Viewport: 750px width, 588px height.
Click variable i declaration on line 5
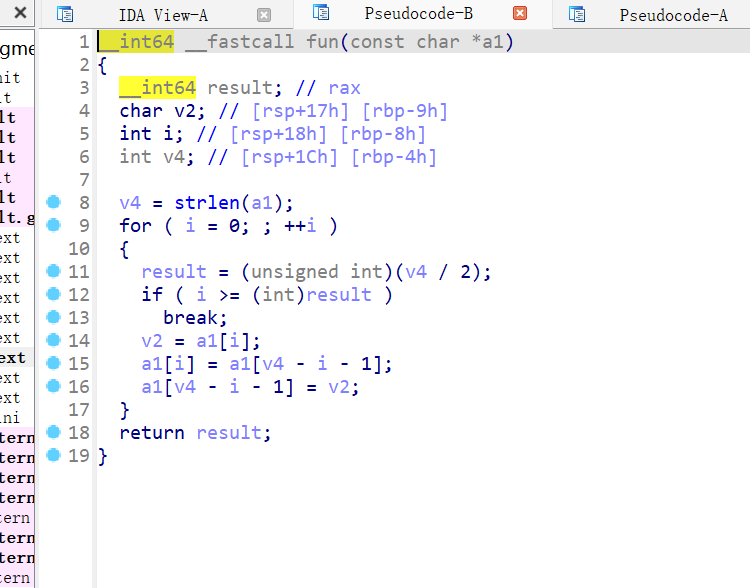click(x=168, y=134)
